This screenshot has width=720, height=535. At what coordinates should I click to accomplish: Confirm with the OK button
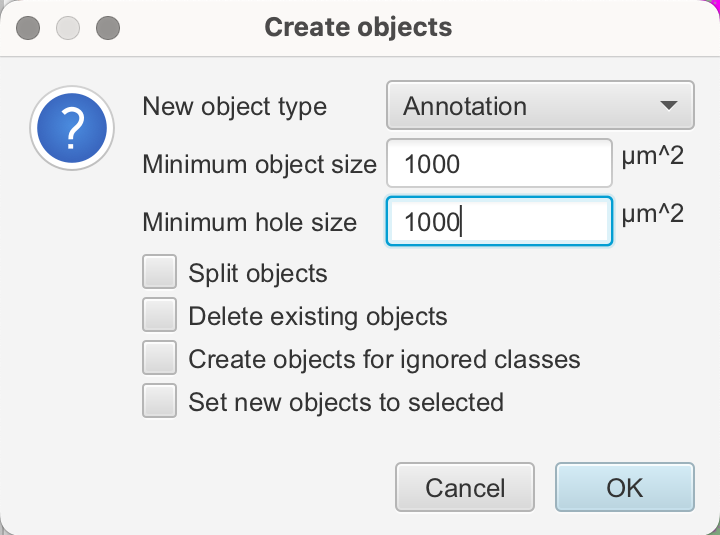(624, 487)
